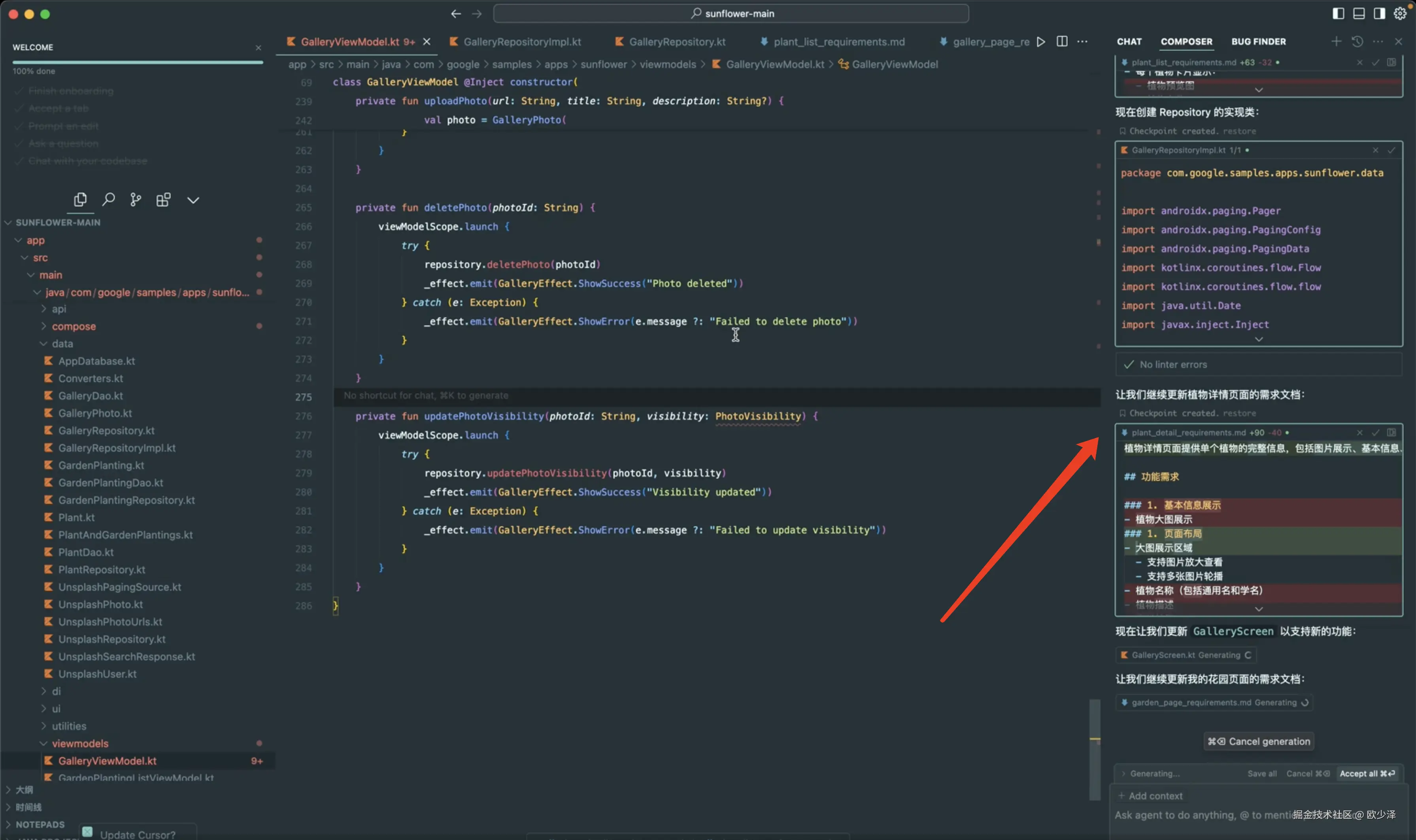
Task: Open the Explorer files icon in sidebar
Action: click(80, 200)
